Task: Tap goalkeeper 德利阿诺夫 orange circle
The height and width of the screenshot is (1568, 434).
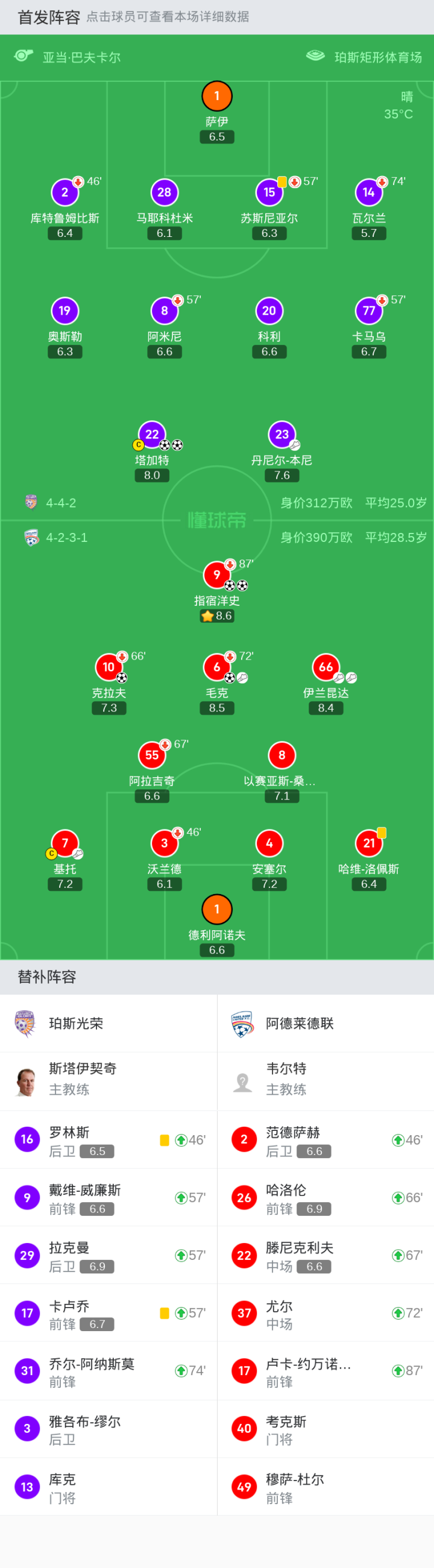Action: (216, 908)
